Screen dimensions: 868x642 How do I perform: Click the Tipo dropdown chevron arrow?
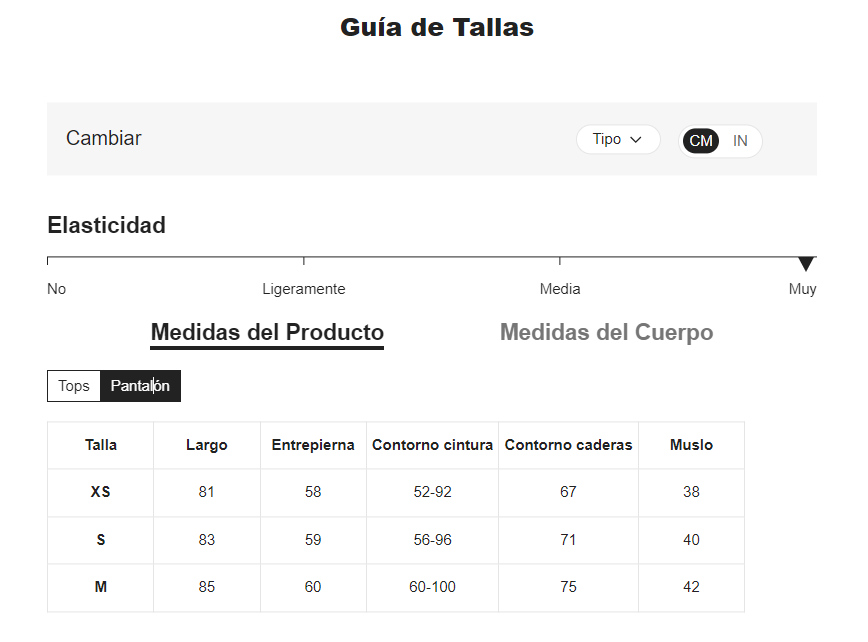[x=636, y=140]
